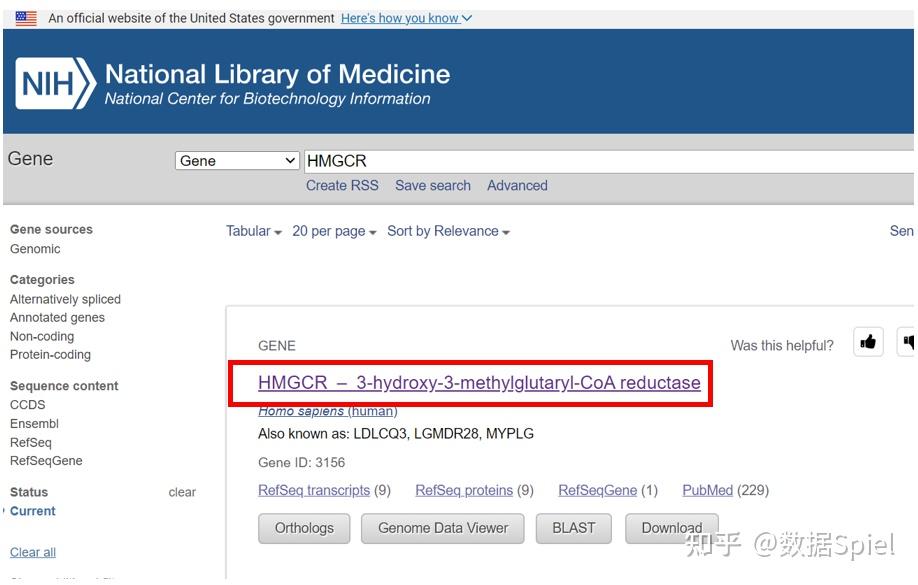Viewport: 918px width, 585px height.
Task: Open the PubMed (229) link
Action: pos(725,490)
